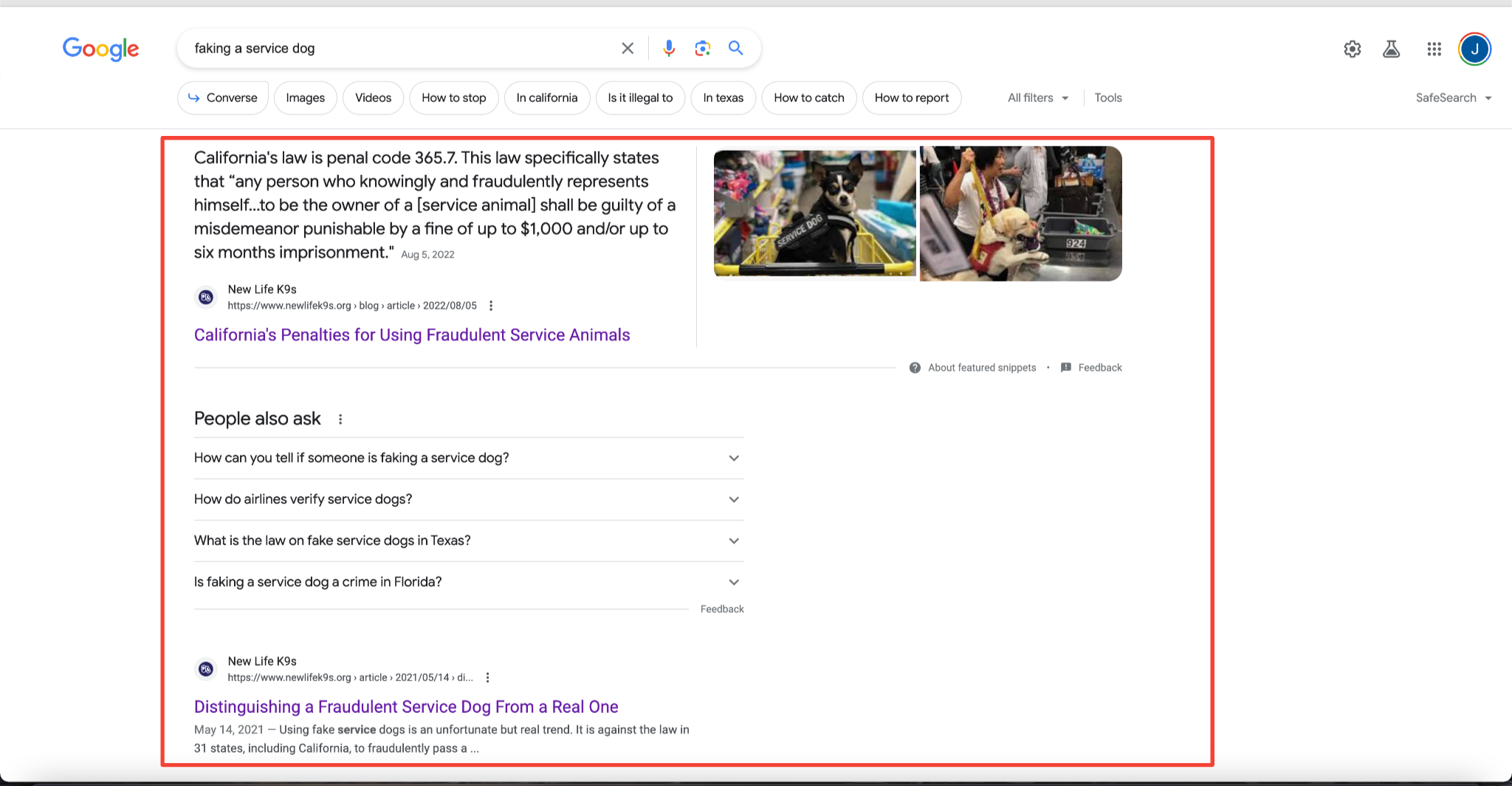The height and width of the screenshot is (786, 1512).
Task: Clear the search box with the X icon
Action: click(x=628, y=48)
